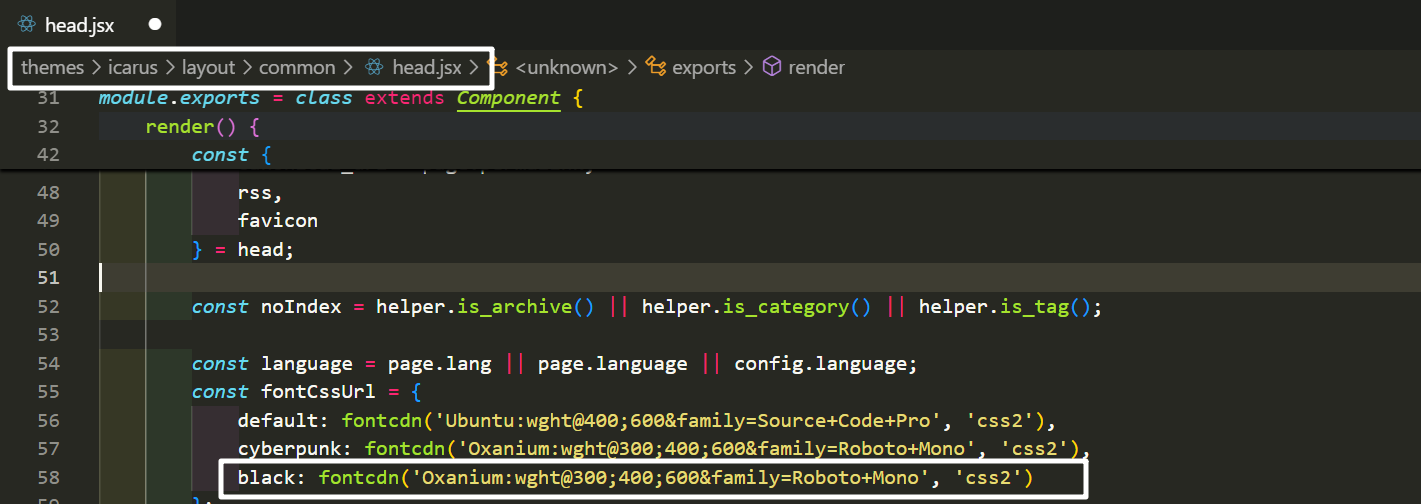Image resolution: width=1421 pixels, height=504 pixels.
Task: Open the '<unknown>' breadcrumb symbol
Action: coord(567,68)
